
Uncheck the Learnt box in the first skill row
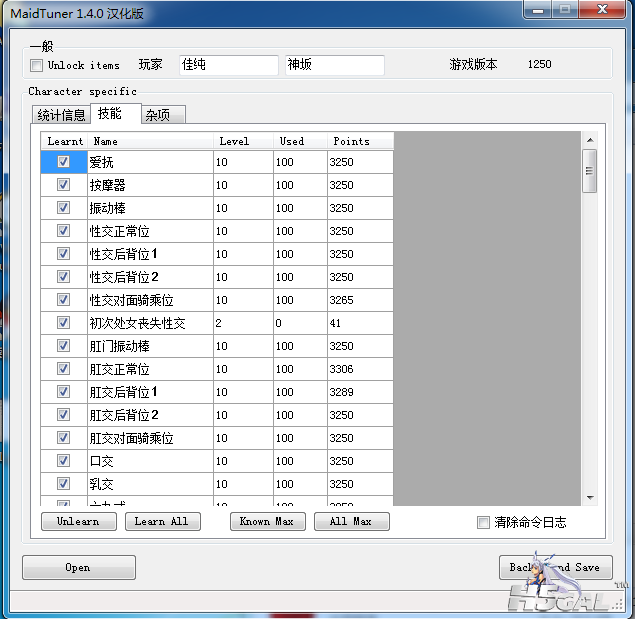coord(64,162)
